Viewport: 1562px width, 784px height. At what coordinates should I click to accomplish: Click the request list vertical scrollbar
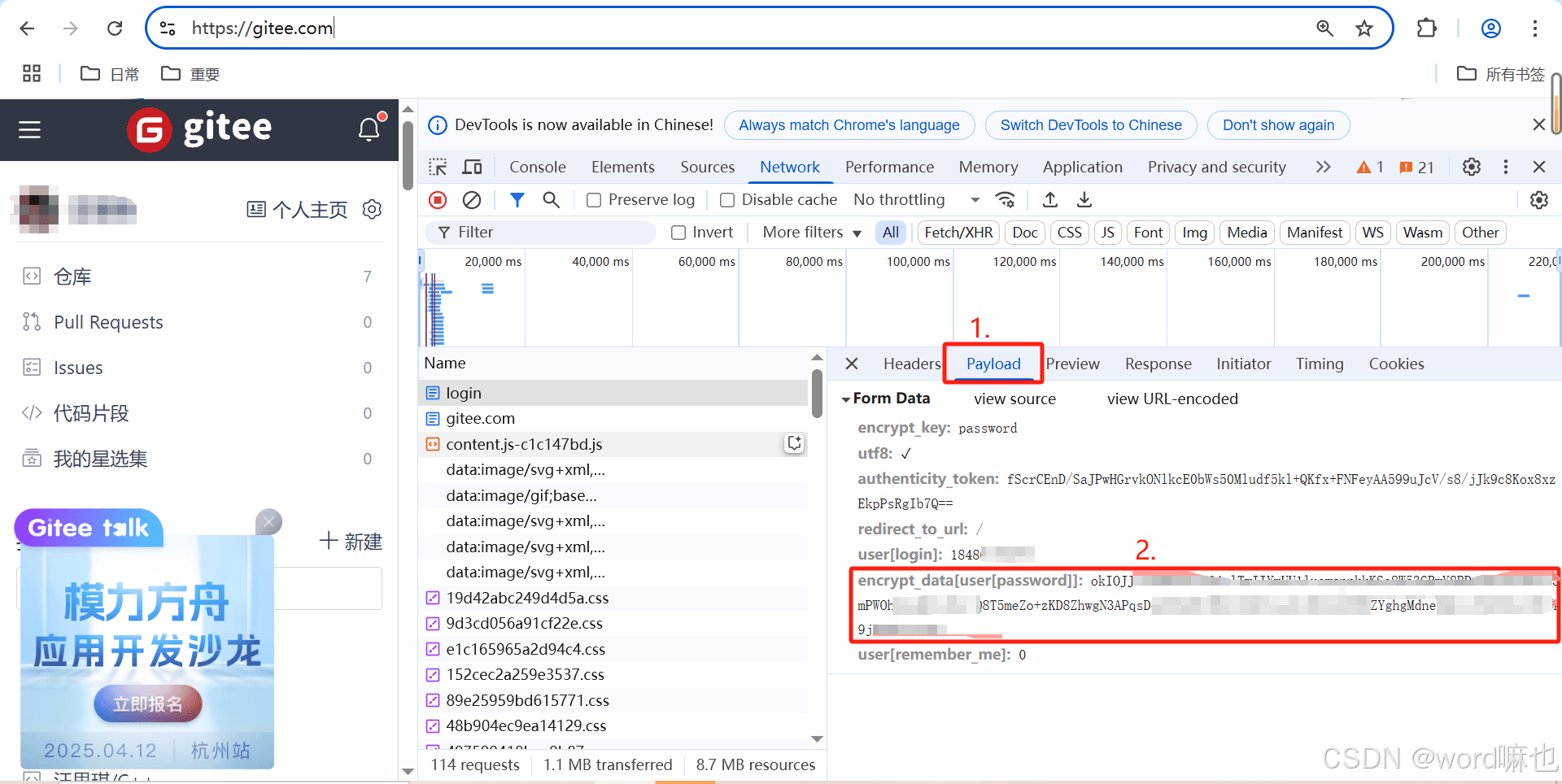[x=817, y=394]
